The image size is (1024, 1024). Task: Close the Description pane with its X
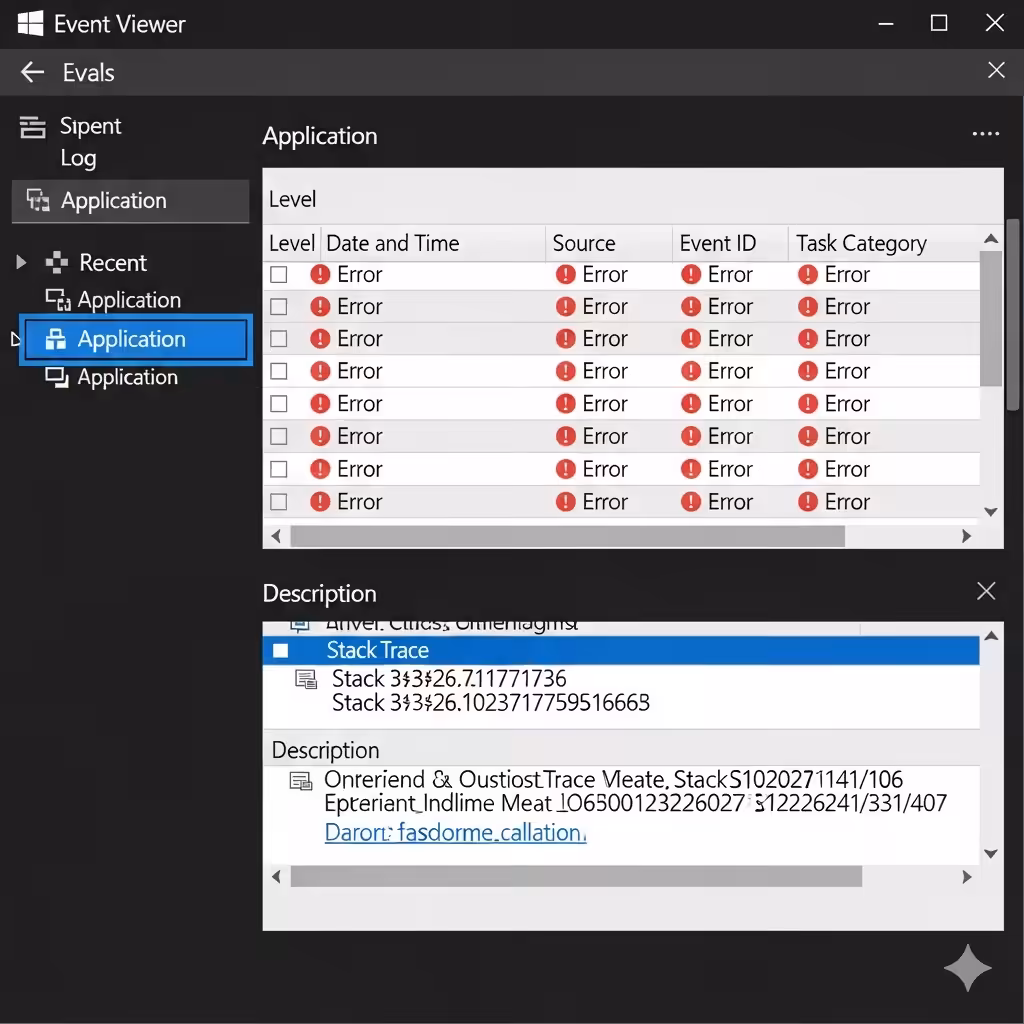coord(985,591)
